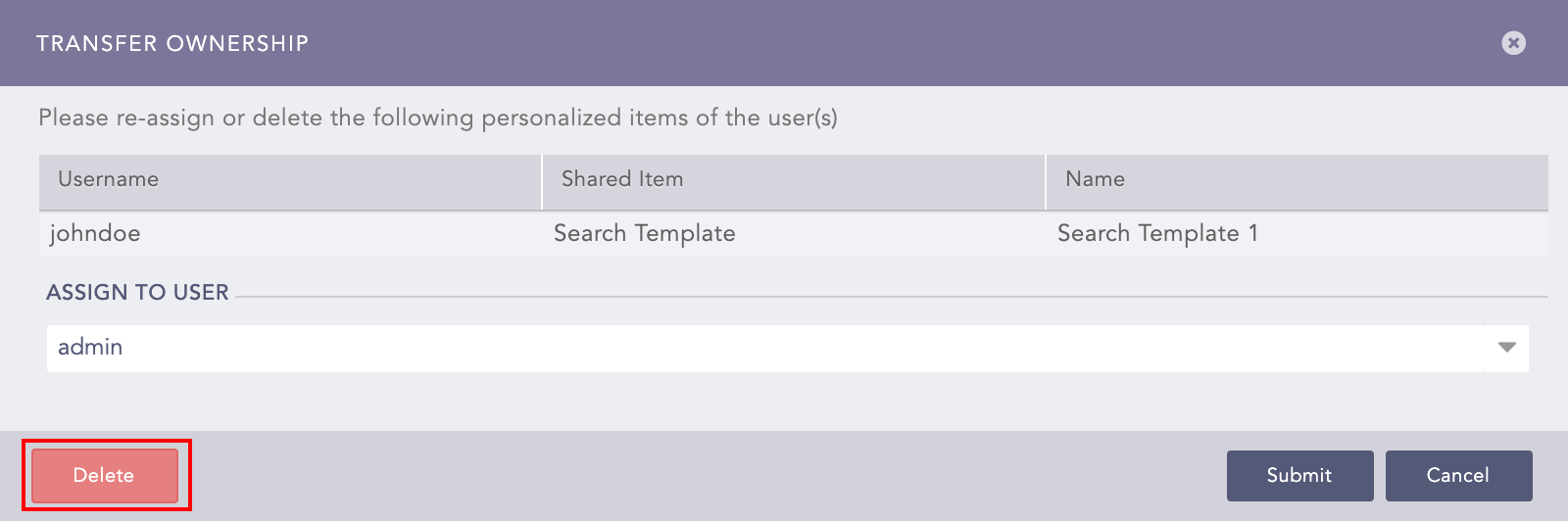Click divider between Username and Shared Item headers

click(542, 182)
